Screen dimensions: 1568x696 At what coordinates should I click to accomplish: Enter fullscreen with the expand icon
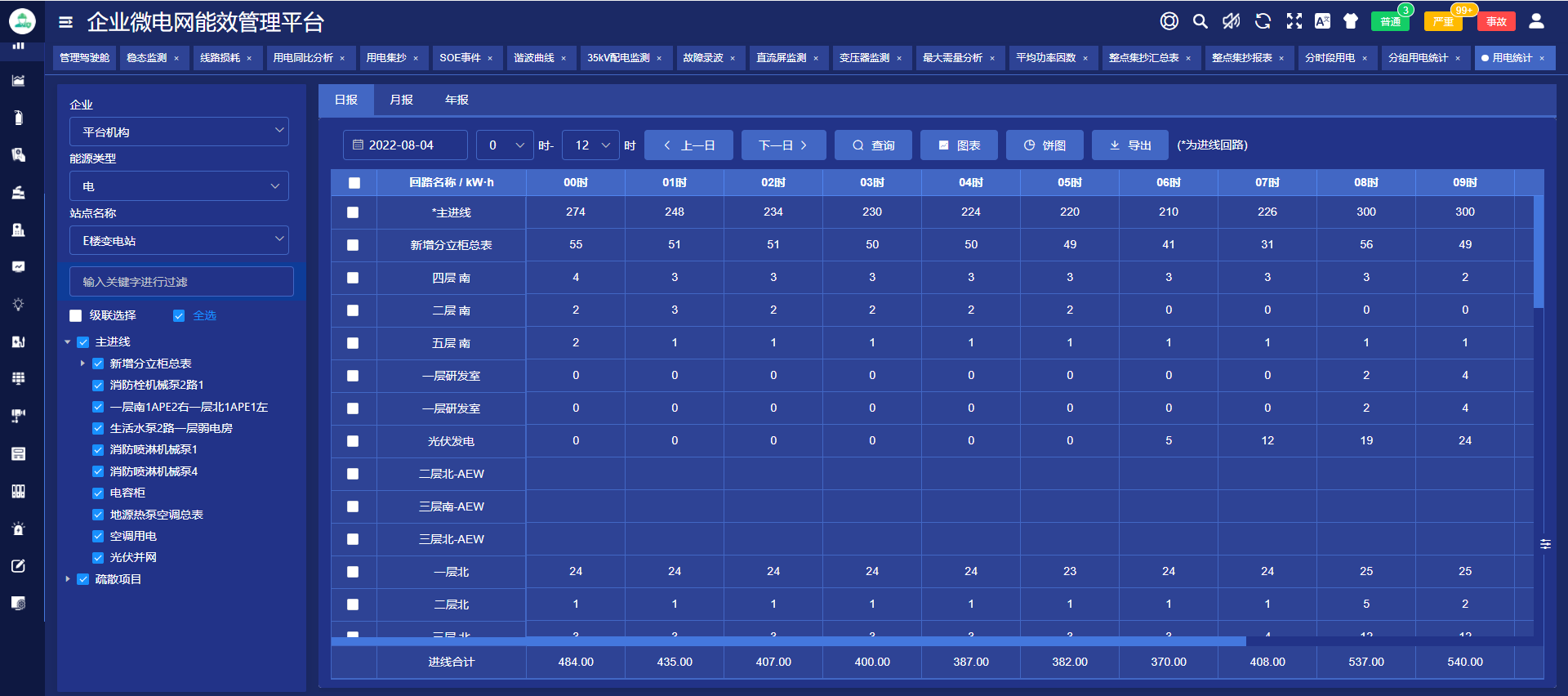(x=1294, y=21)
